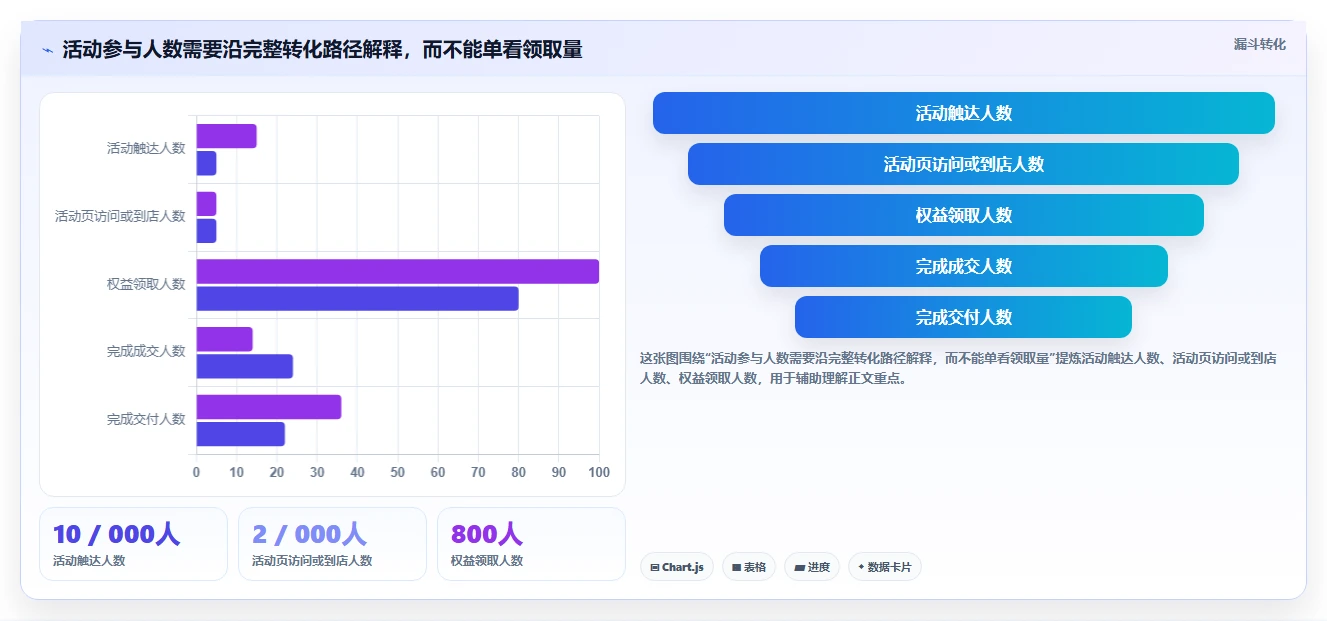The width and height of the screenshot is (1327, 621).
Task: Click the blue bar for 活动触达人数
Action: [x=206, y=163]
